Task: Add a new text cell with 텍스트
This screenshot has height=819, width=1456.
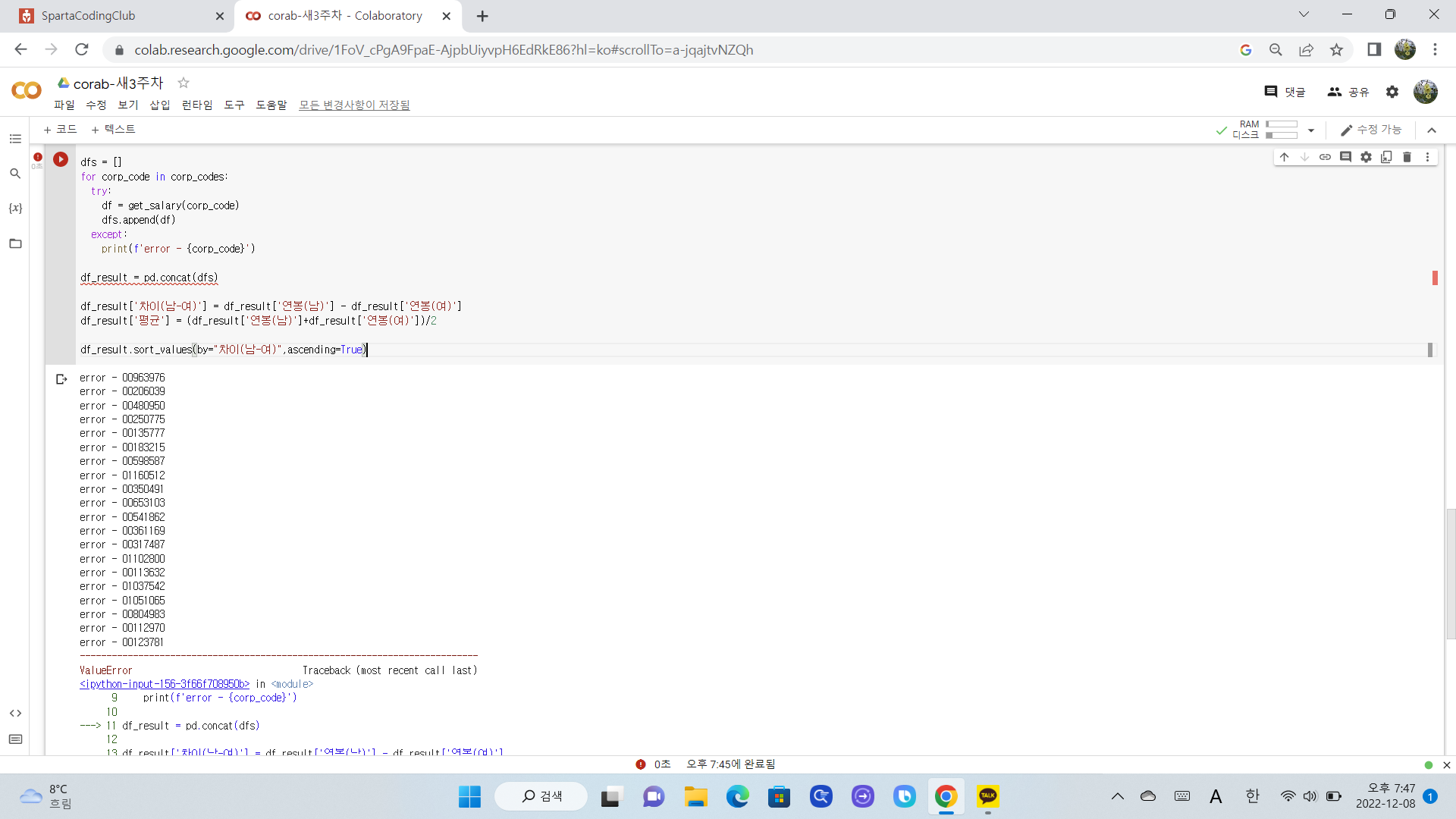Action: click(114, 130)
